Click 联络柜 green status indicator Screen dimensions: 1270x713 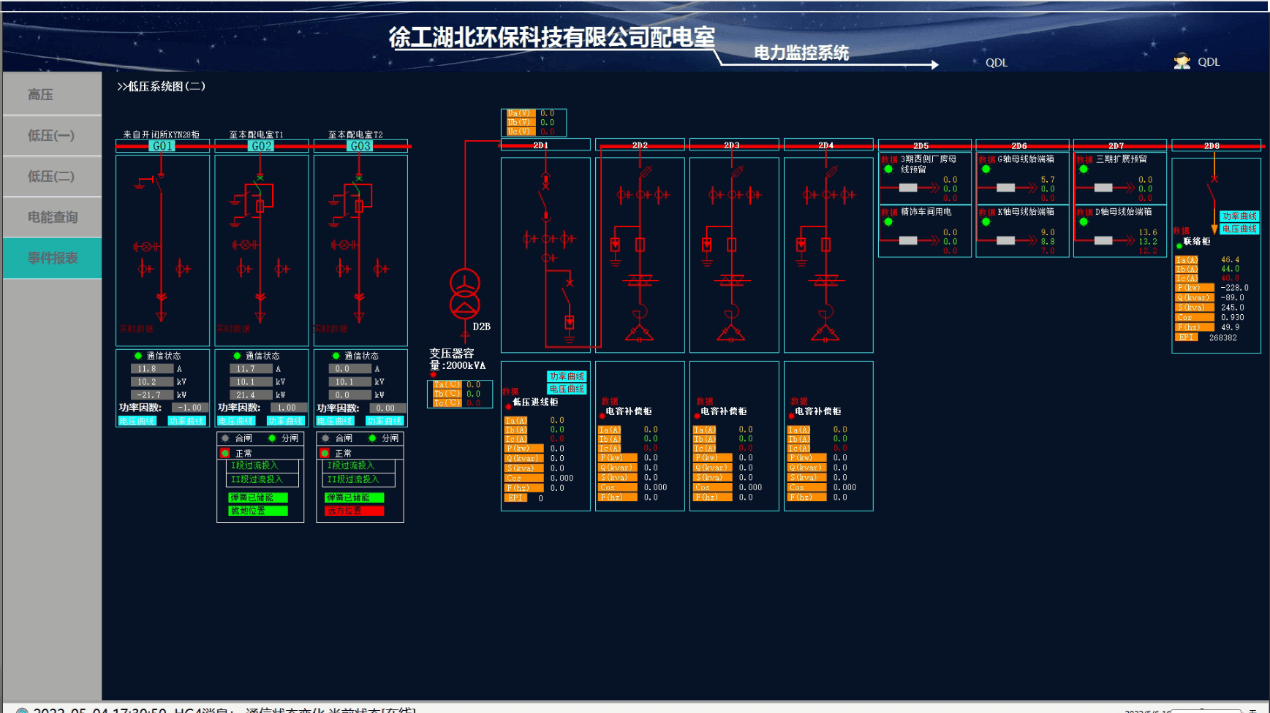pos(1179,245)
